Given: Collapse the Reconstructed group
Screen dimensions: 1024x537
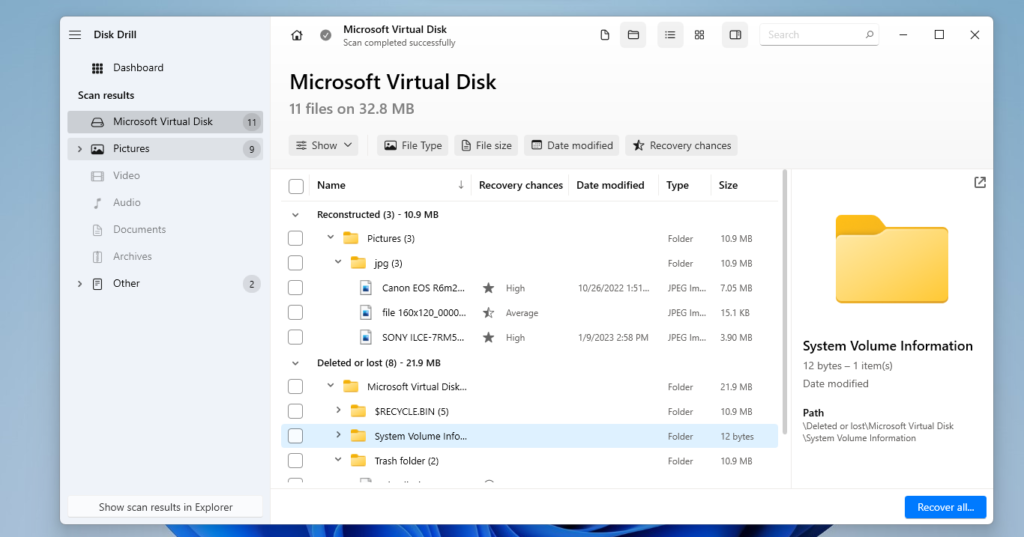Looking at the screenshot, I should click(x=295, y=215).
